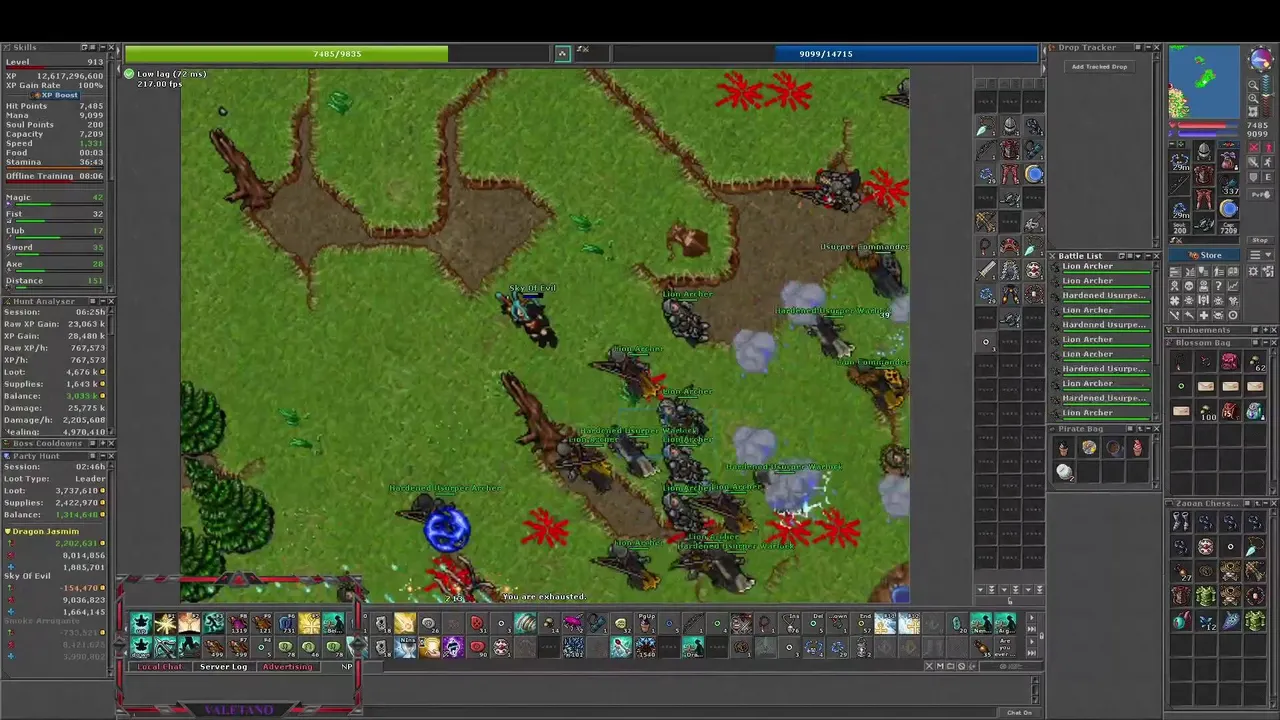Click the purple skull spell hotkey
This screenshot has width=1280, height=720.
click(453, 646)
